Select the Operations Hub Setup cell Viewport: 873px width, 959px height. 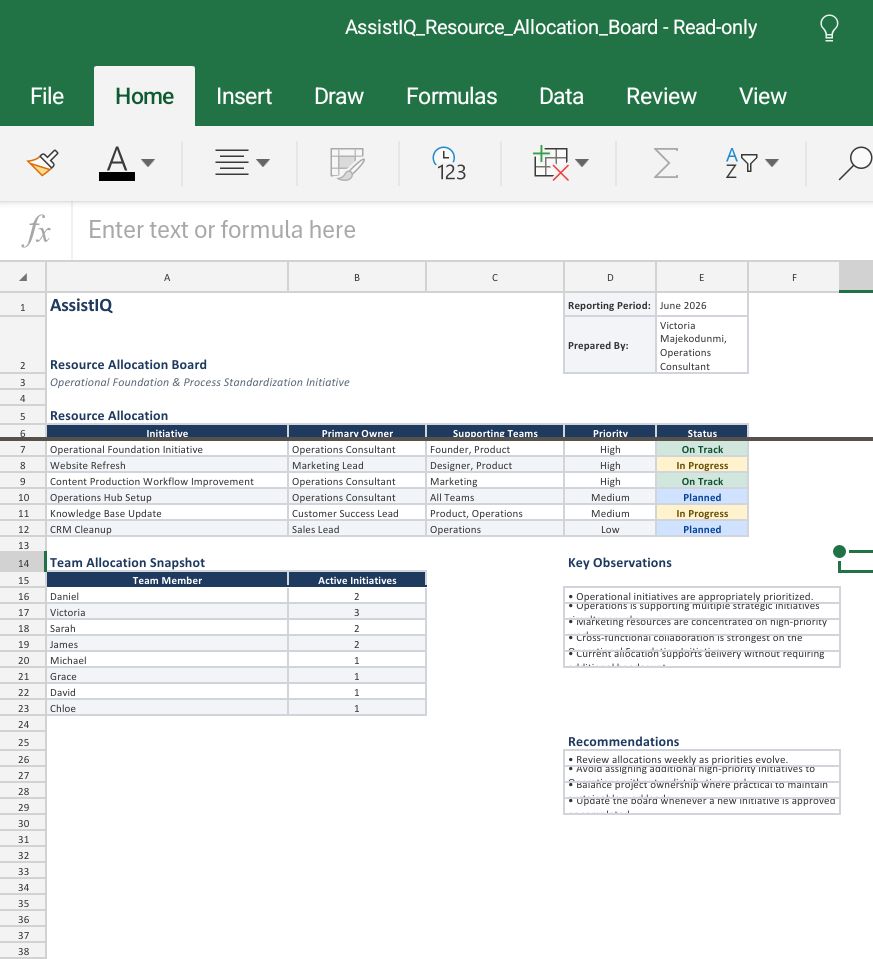[x=167, y=497]
